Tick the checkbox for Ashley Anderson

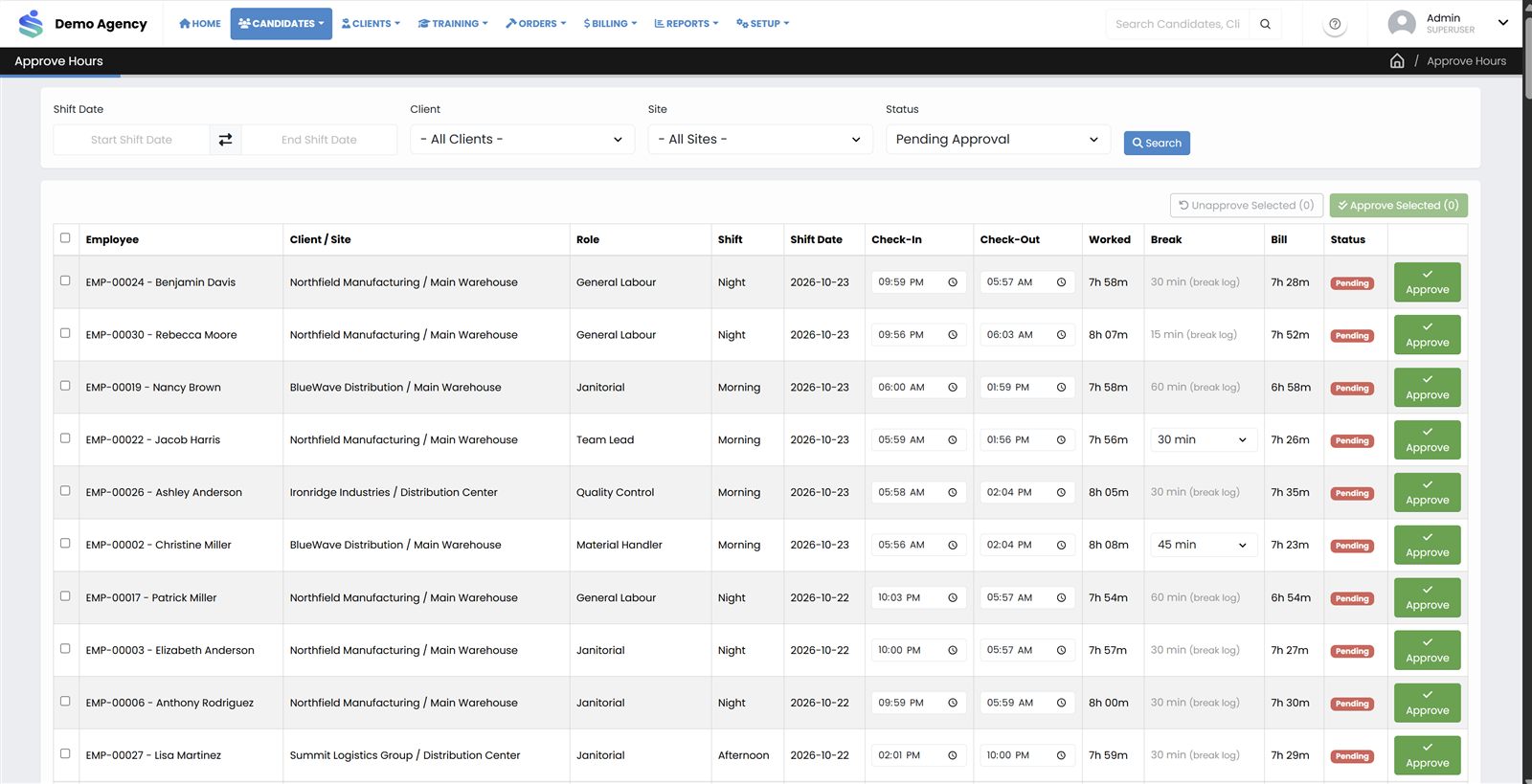point(65,491)
